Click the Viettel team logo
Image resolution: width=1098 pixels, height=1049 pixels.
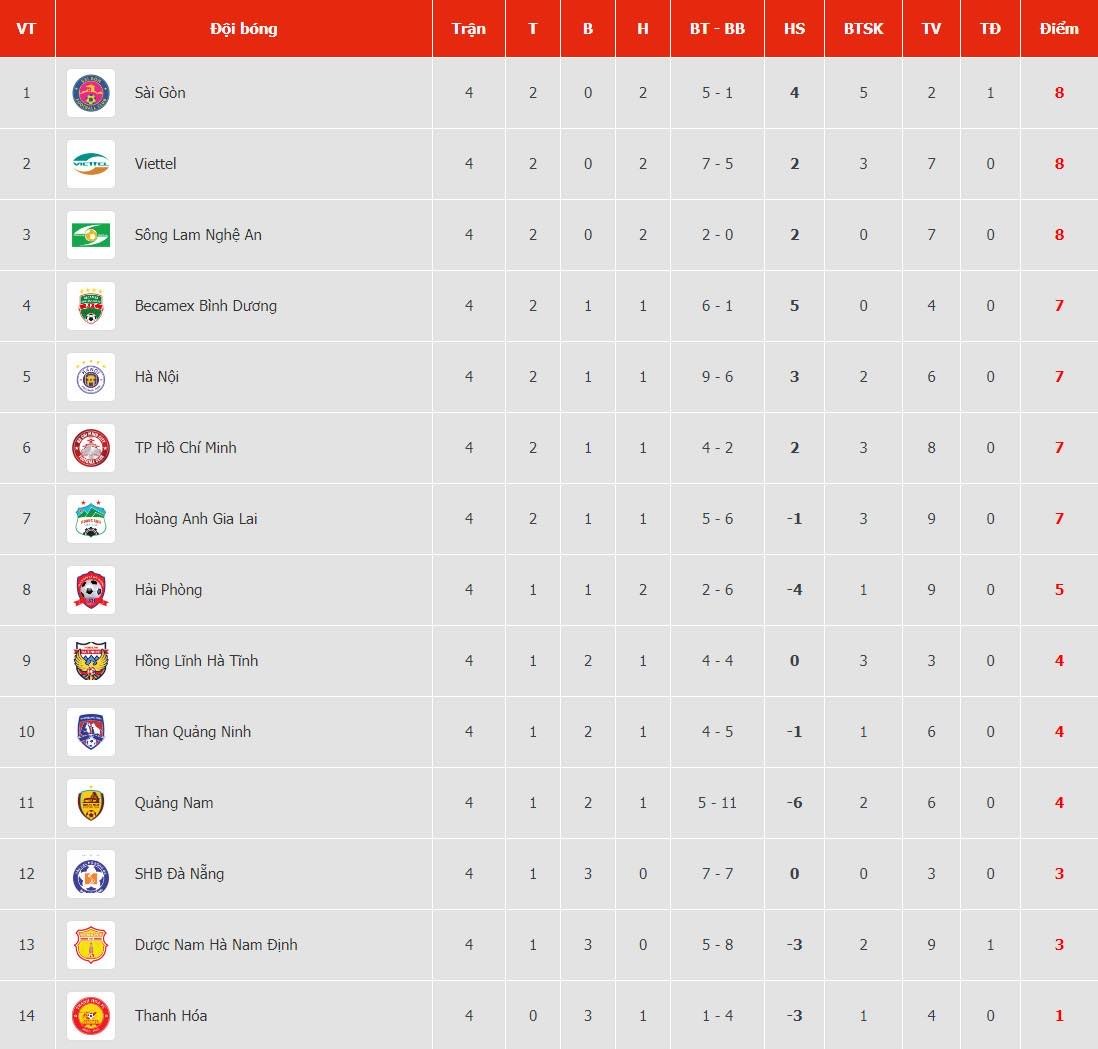click(x=90, y=164)
